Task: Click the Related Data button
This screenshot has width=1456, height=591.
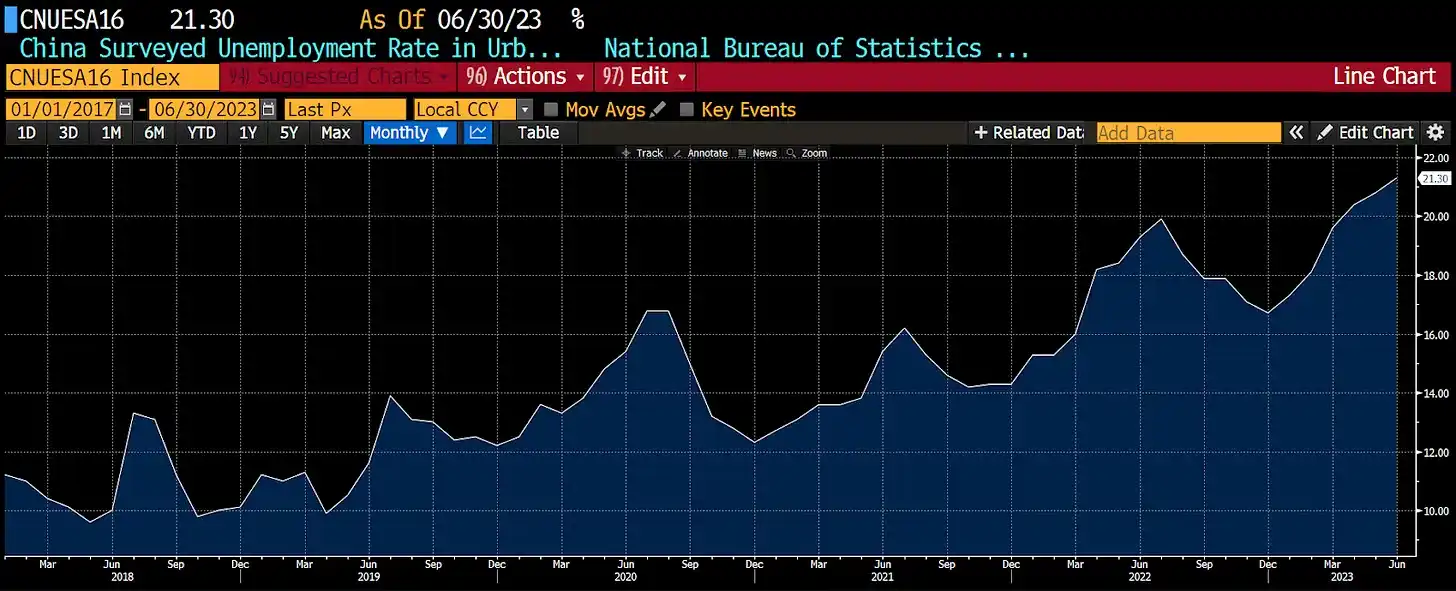Action: pyautogui.click(x=1028, y=133)
